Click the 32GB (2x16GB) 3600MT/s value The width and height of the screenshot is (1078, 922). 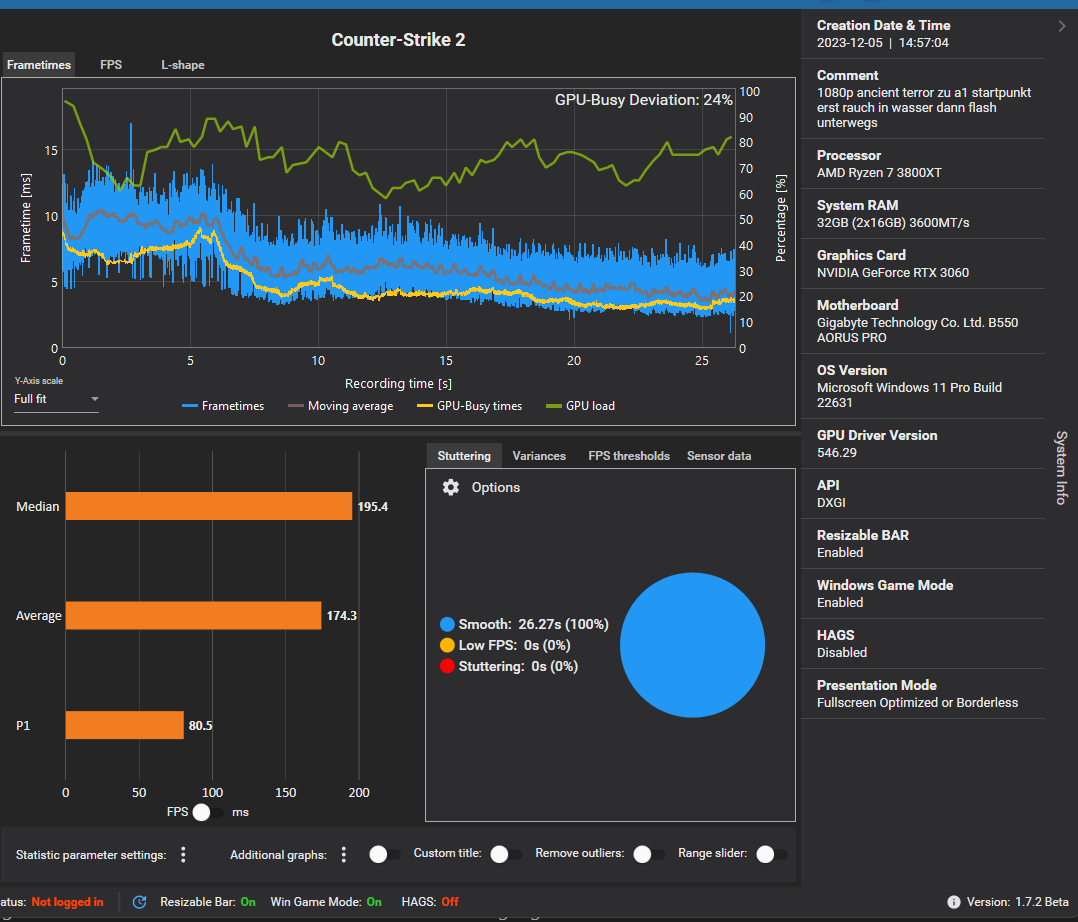[x=892, y=223]
